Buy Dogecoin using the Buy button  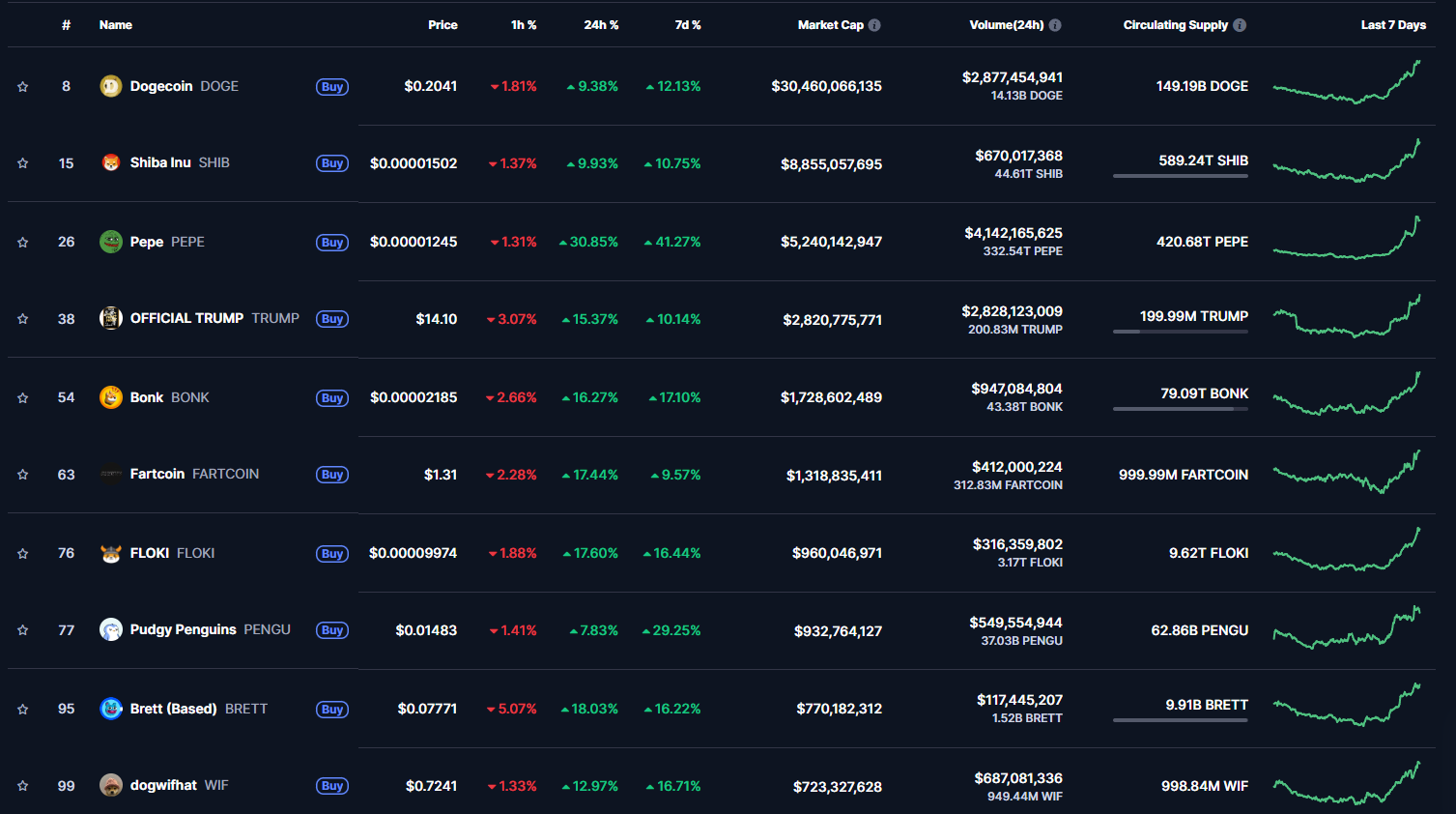(x=332, y=87)
